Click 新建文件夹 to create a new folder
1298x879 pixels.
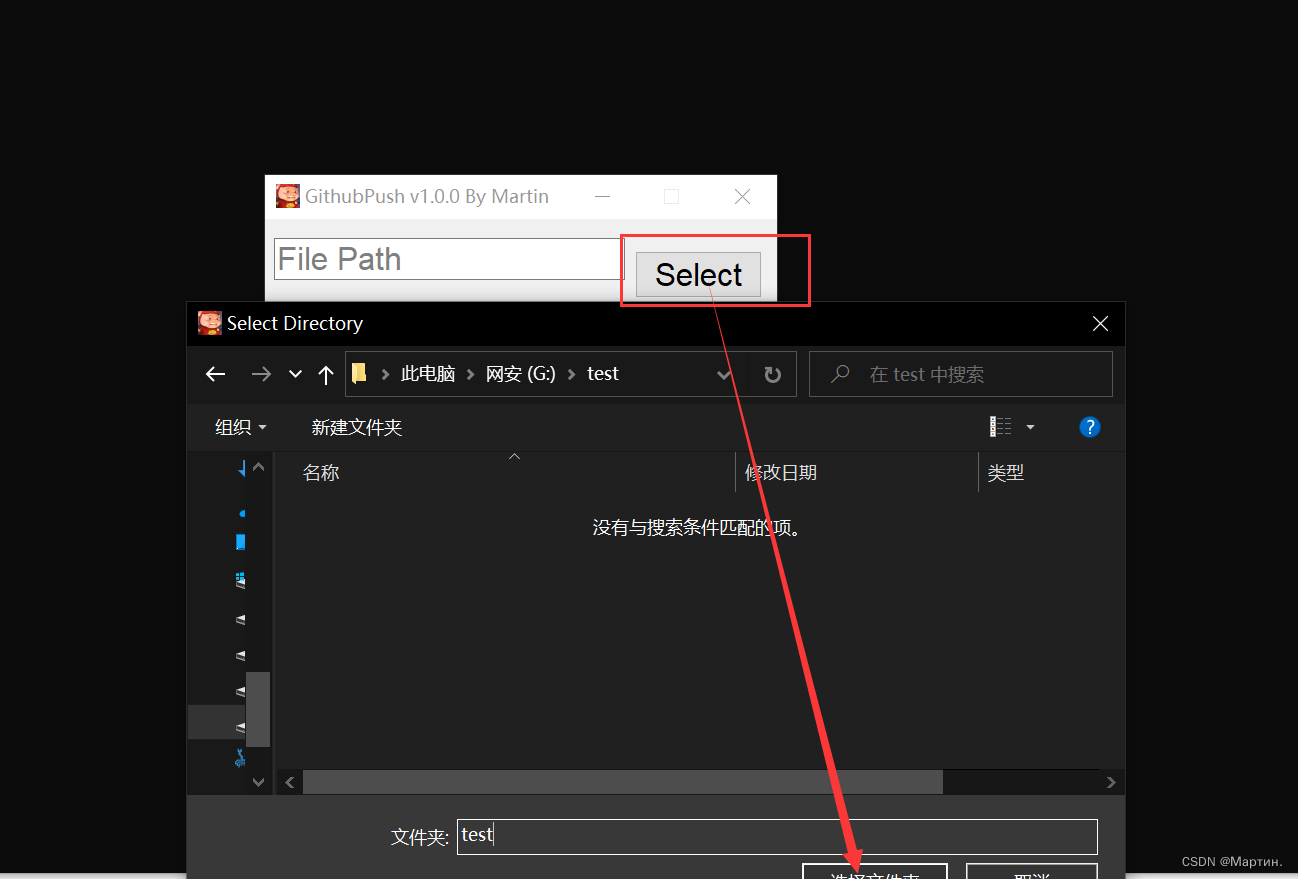tap(356, 427)
